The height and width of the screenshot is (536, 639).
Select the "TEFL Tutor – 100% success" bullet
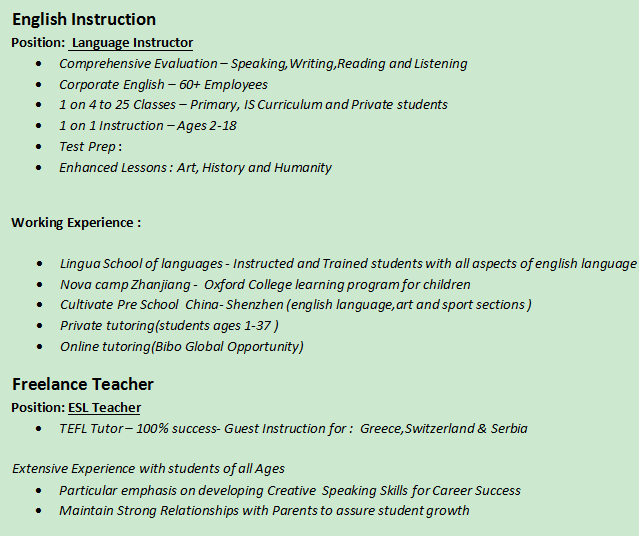[x=293, y=429]
